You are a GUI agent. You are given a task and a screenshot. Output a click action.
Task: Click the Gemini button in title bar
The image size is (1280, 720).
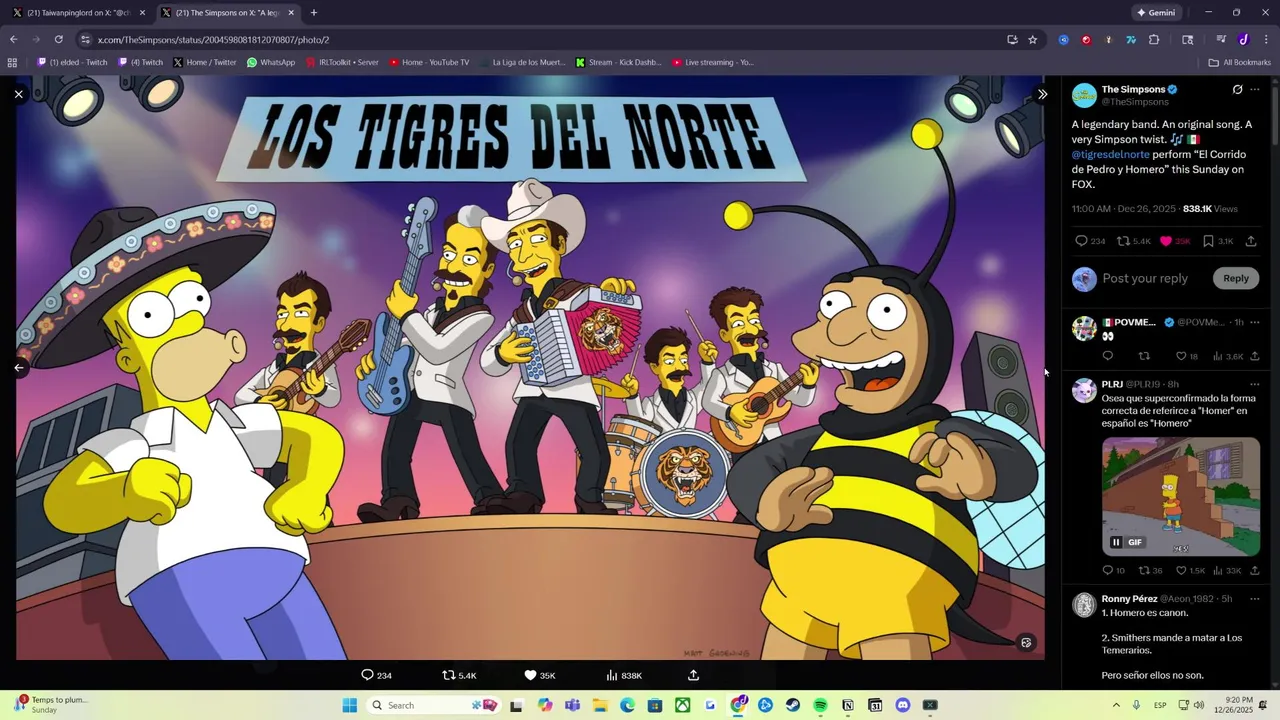tap(1156, 13)
